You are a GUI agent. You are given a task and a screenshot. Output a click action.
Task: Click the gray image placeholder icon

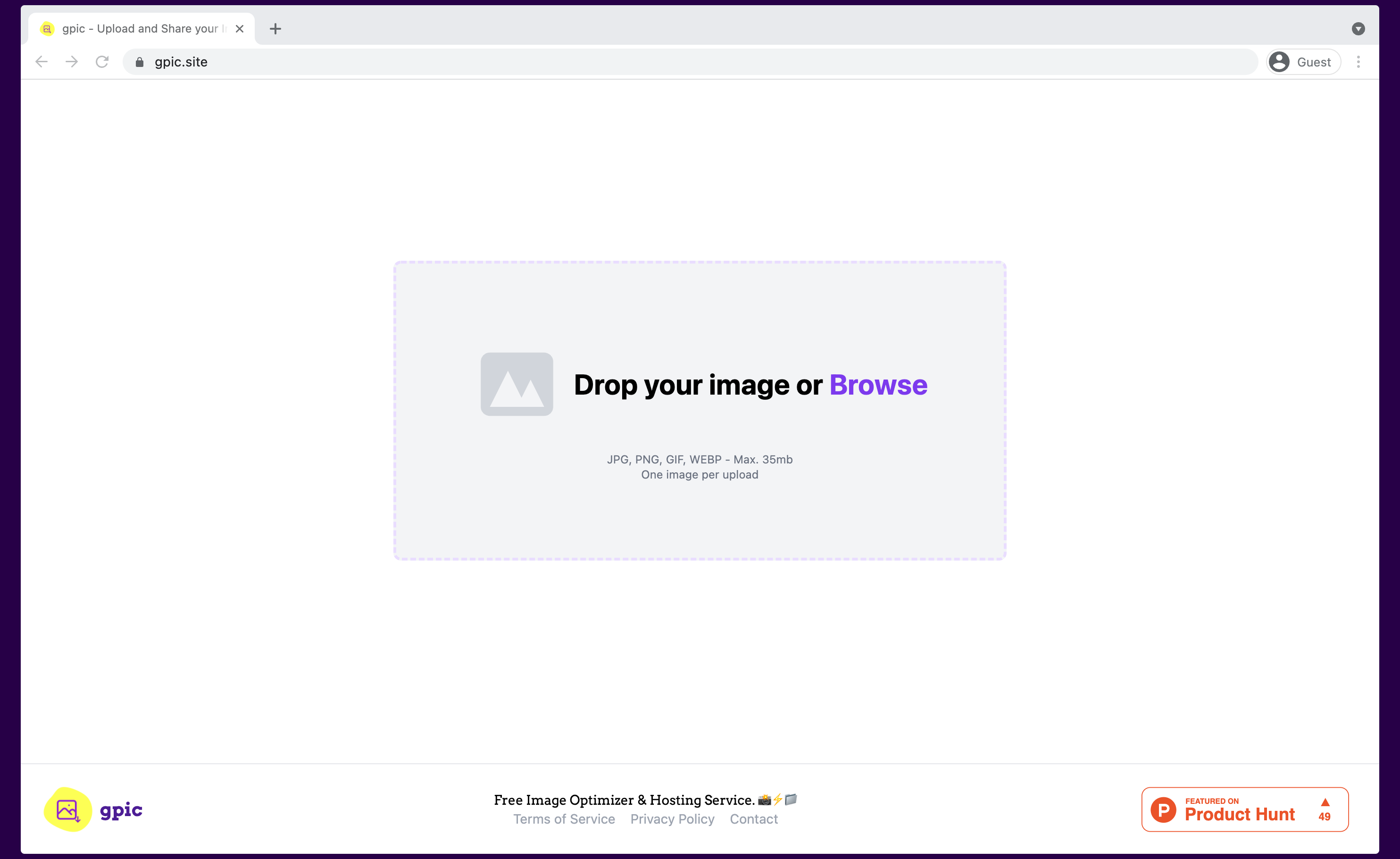516,384
